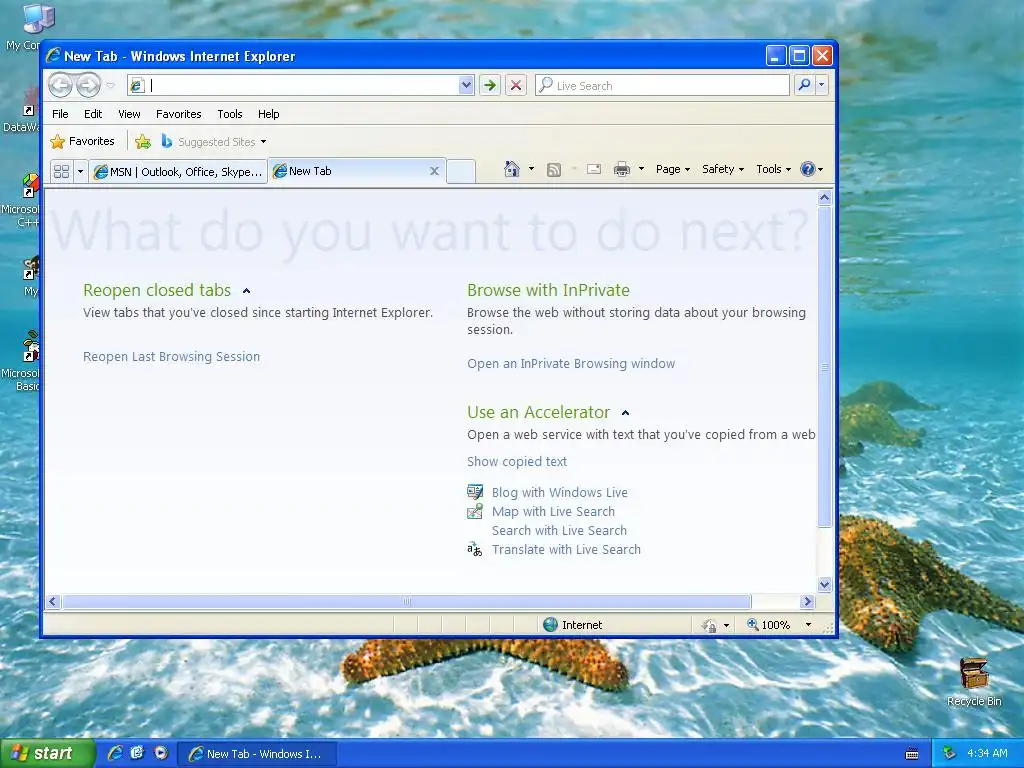This screenshot has height=768, width=1024.
Task: Click the vertical scrollbar down arrow
Action: tap(824, 584)
